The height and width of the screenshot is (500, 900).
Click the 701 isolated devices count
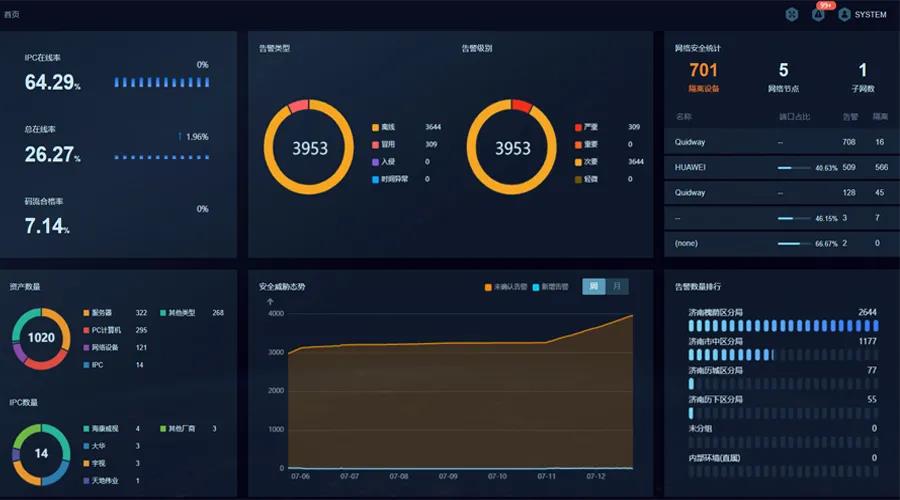point(703,71)
